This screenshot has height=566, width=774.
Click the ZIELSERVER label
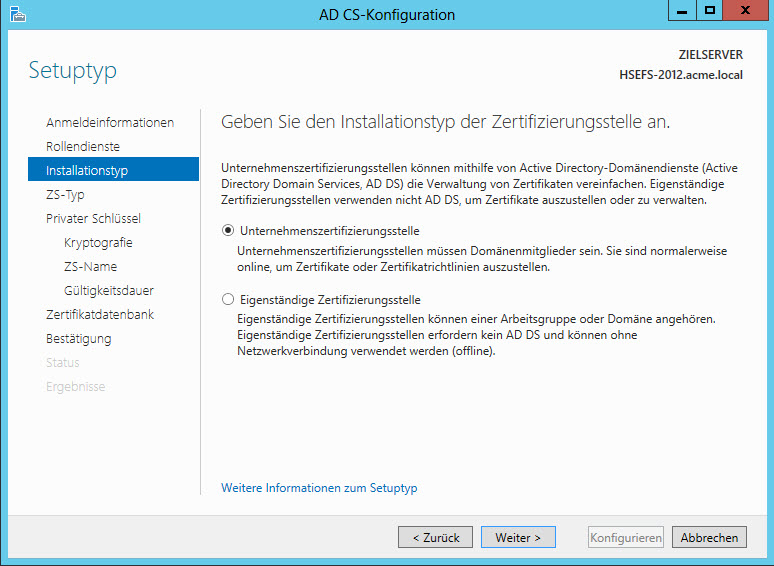pos(710,55)
